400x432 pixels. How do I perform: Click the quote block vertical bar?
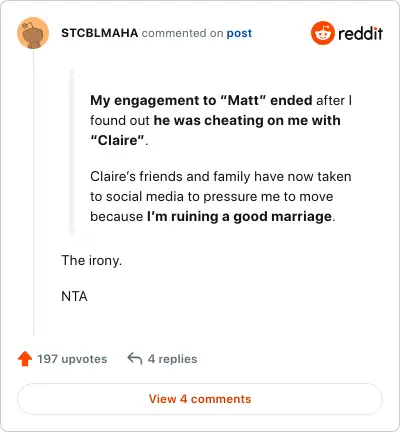(x=71, y=152)
